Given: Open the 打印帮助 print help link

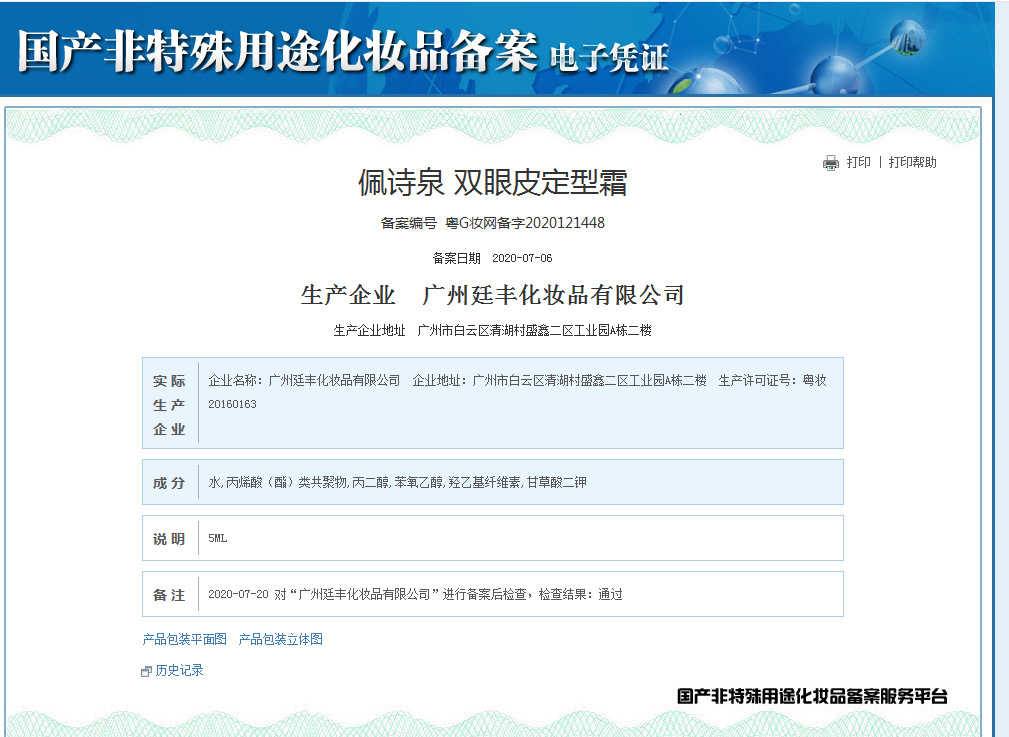Looking at the screenshot, I should tap(912, 163).
